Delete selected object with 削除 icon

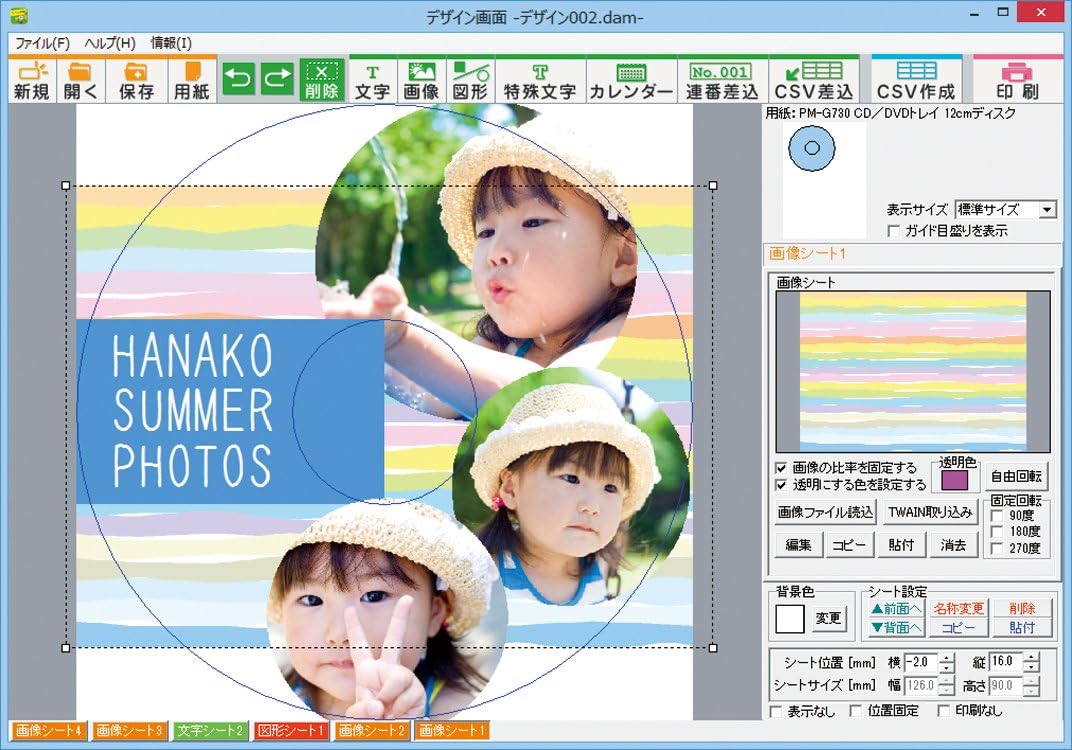[322, 81]
